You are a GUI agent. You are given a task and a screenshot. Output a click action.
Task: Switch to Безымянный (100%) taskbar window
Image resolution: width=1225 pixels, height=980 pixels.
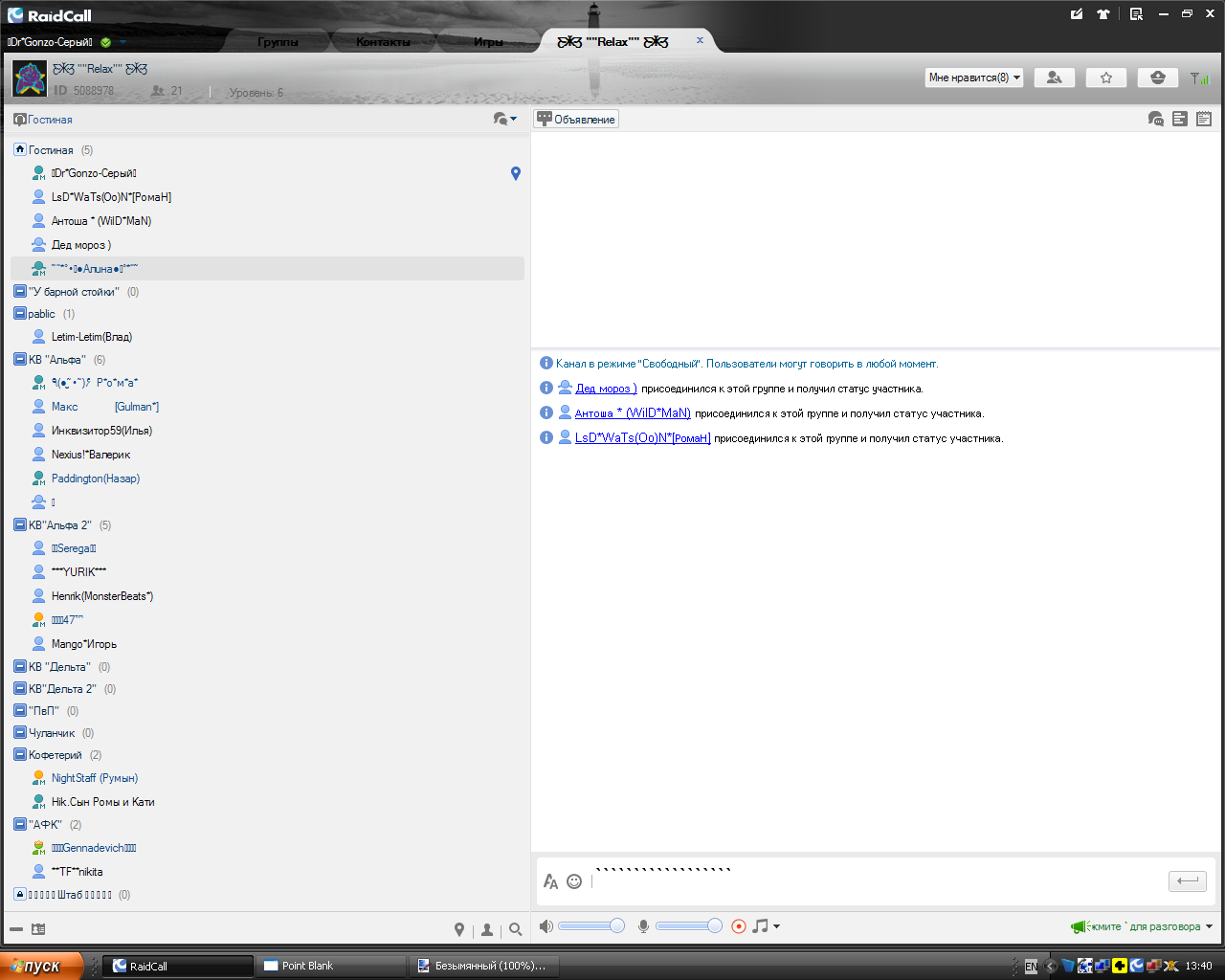[x=484, y=966]
